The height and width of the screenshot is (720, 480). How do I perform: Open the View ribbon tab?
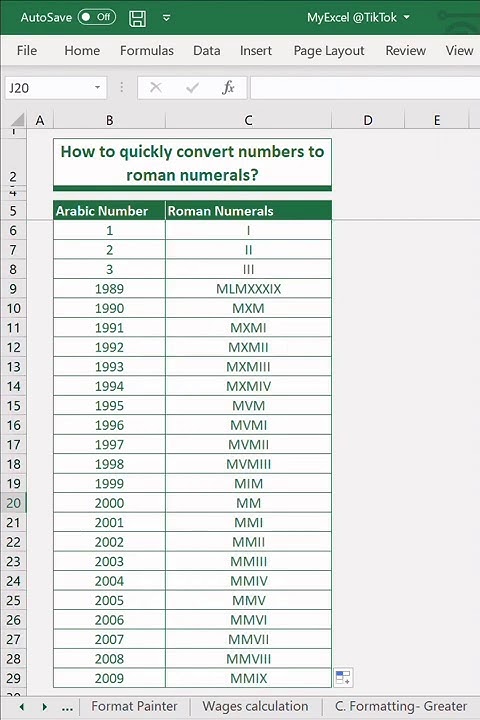[x=459, y=51]
